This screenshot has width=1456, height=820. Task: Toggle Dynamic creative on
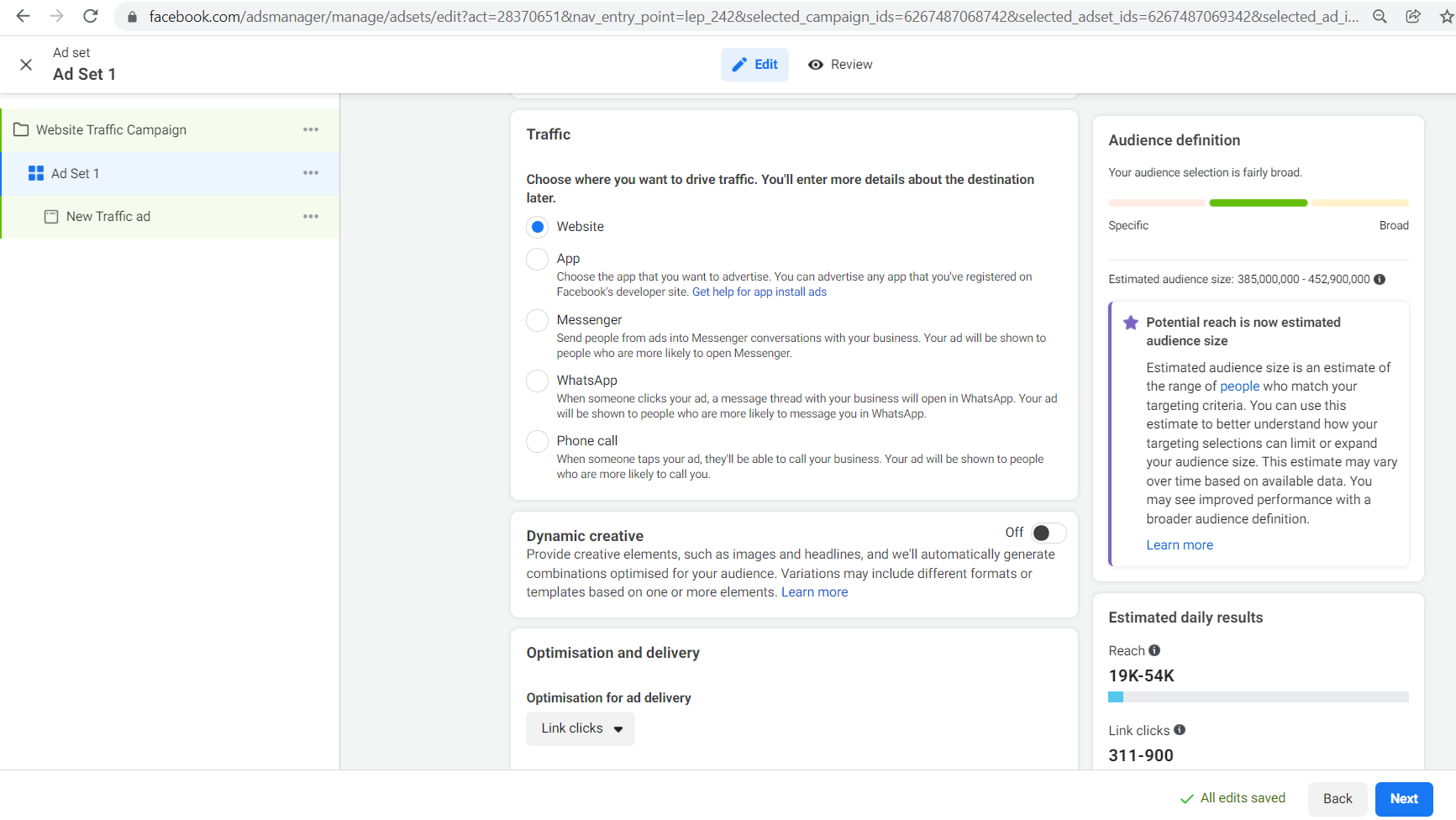[1049, 533]
